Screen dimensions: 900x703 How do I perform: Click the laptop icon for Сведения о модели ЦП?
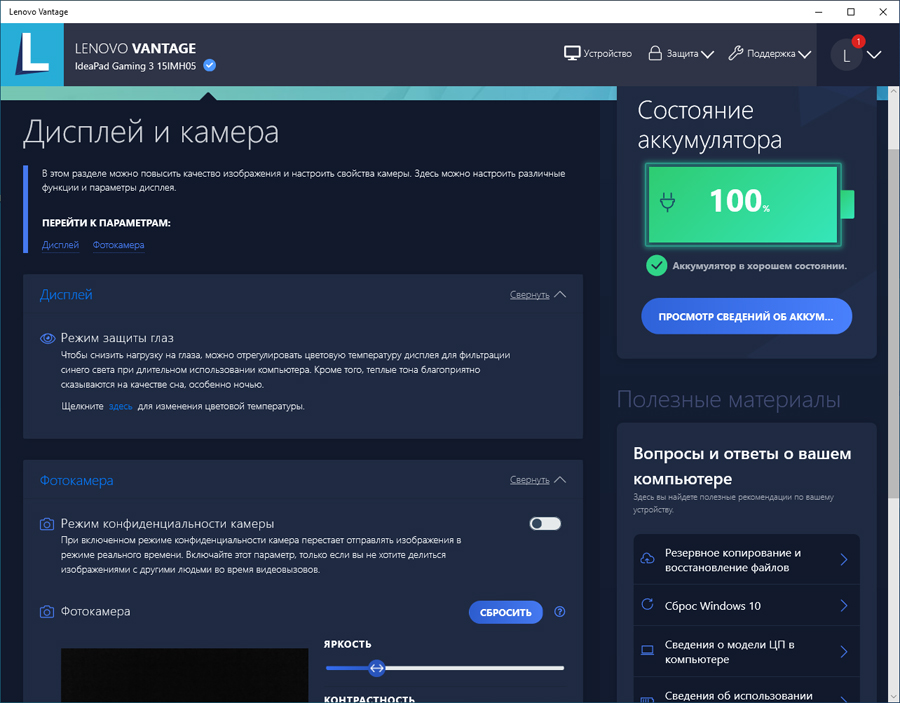point(647,651)
